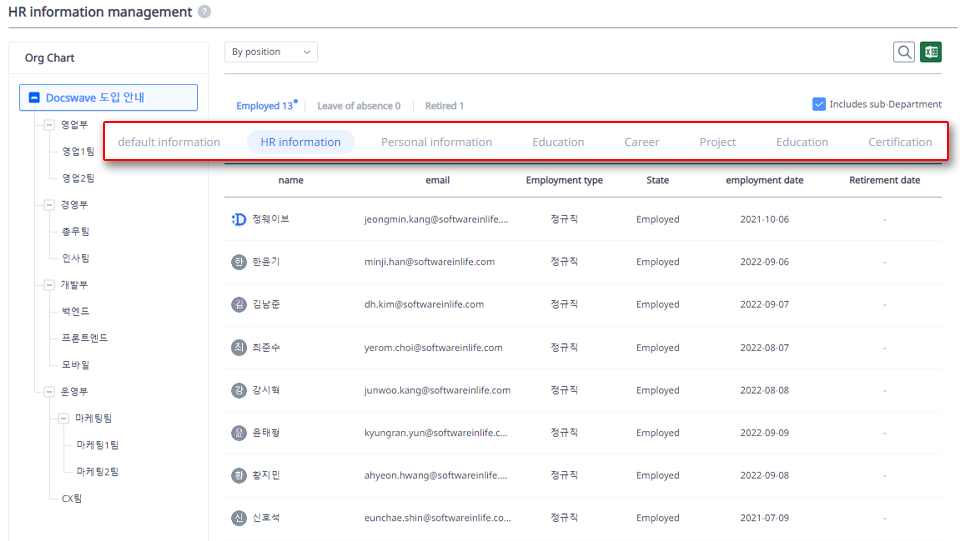The height and width of the screenshot is (541, 960).
Task: Select 총무팀 in the org chart
Action: 75,231
